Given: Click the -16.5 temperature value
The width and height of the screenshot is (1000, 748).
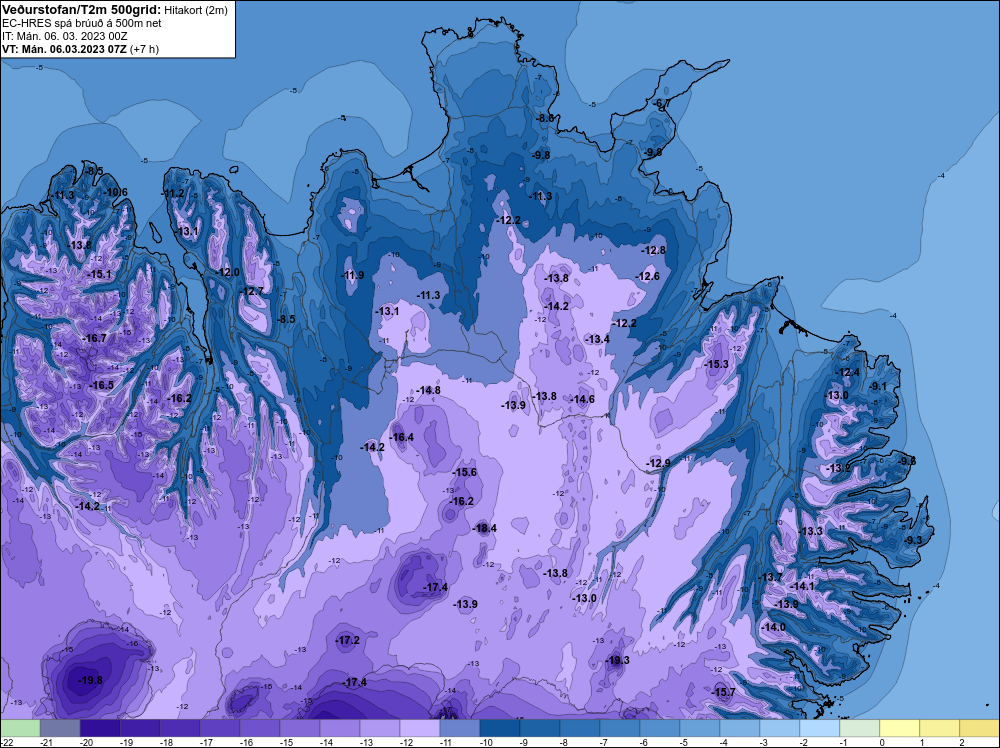Looking at the screenshot, I should tap(102, 385).
